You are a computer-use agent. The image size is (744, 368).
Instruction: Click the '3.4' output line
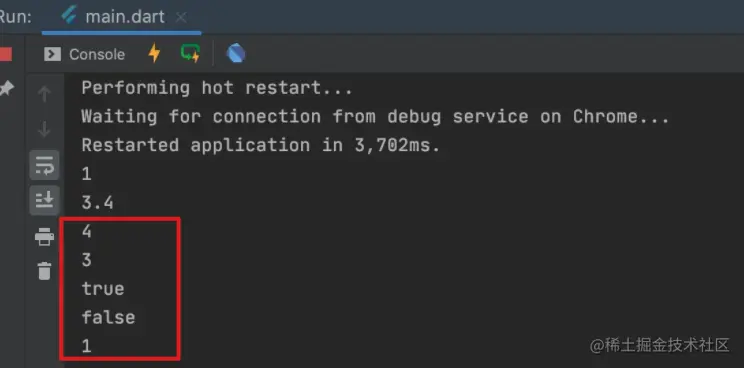(x=98, y=203)
